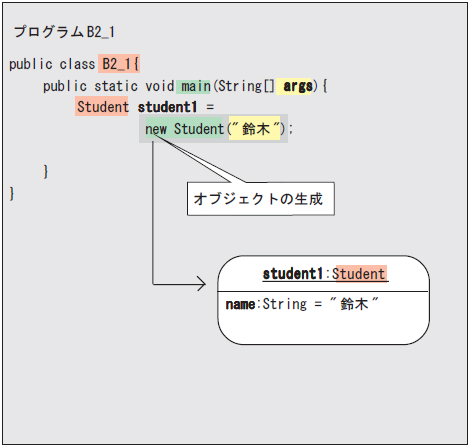This screenshot has height=446, width=469.
Task: Click the bold variable 'student1 ='
Action: point(176,107)
